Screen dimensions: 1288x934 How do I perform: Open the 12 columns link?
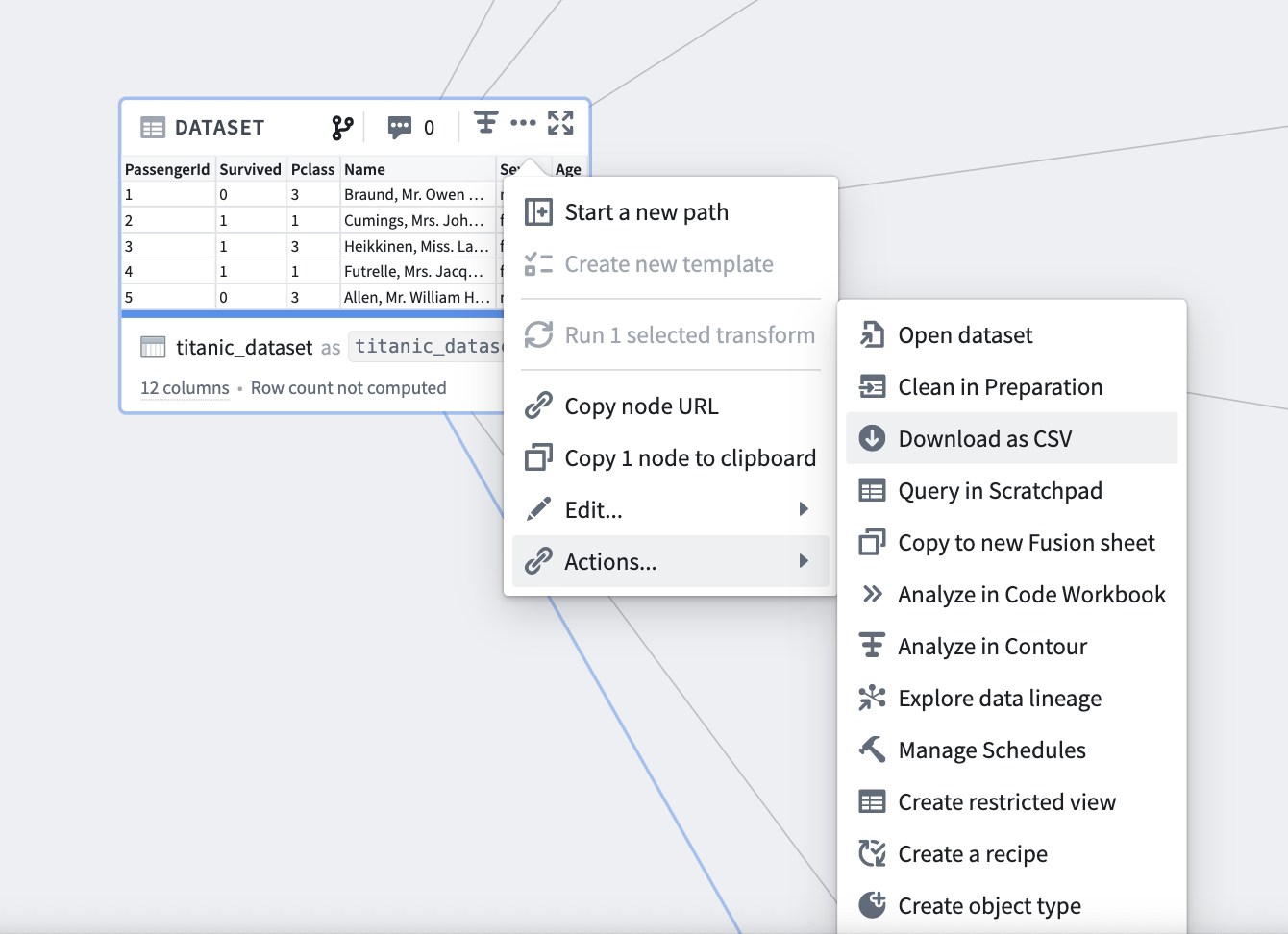pyautogui.click(x=185, y=387)
